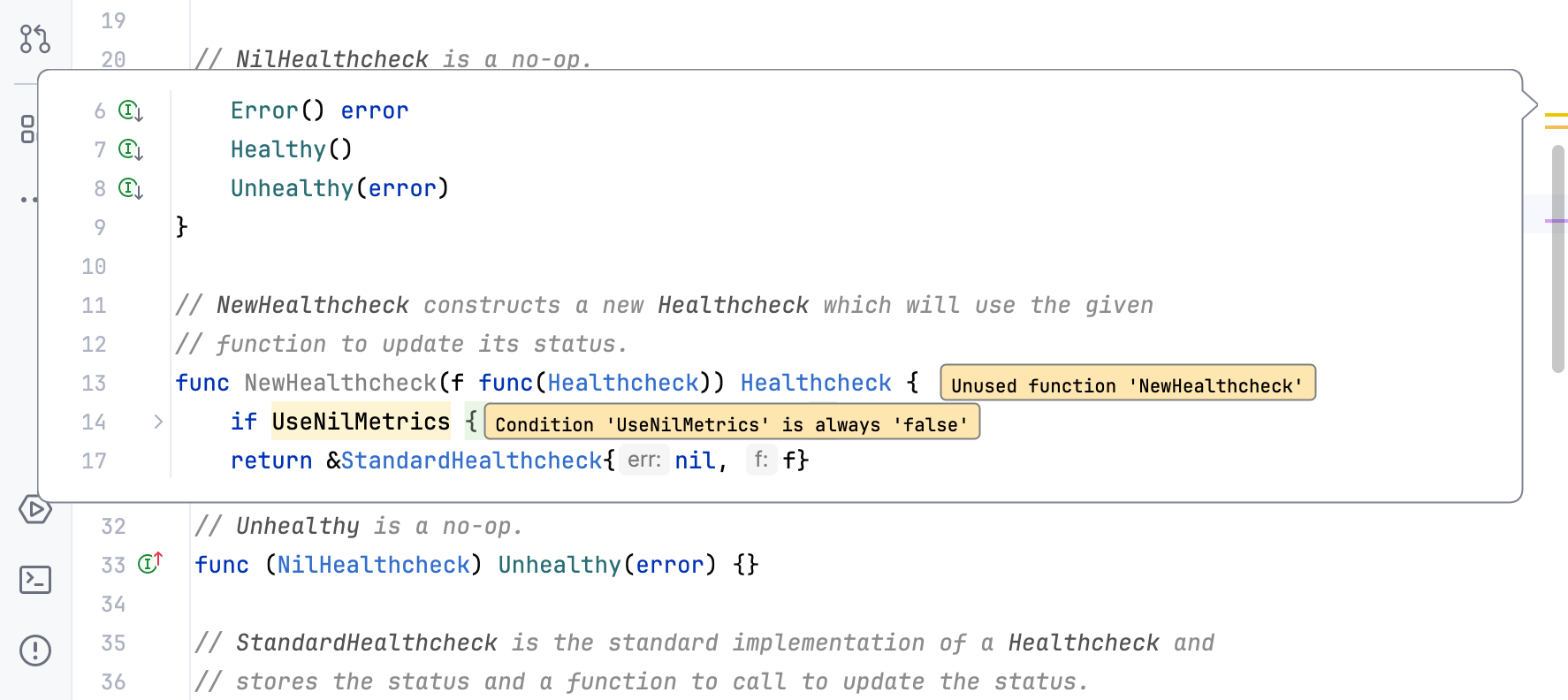This screenshot has height=700, width=1568.
Task: Click the "Unused function 'NewHealthcheck'" inspection hint
Action: pyautogui.click(x=1127, y=384)
